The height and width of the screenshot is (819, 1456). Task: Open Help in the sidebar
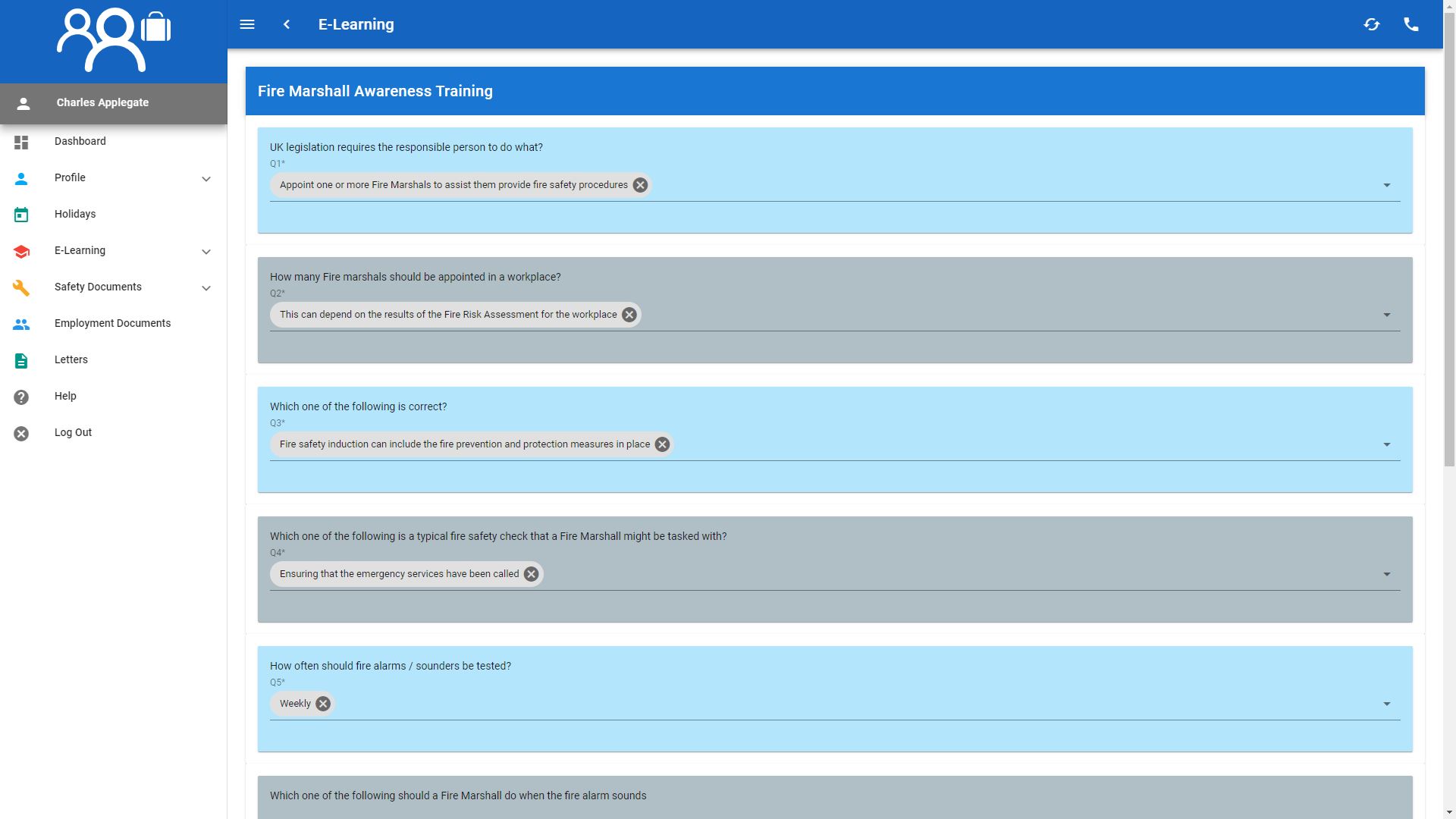[x=114, y=396]
